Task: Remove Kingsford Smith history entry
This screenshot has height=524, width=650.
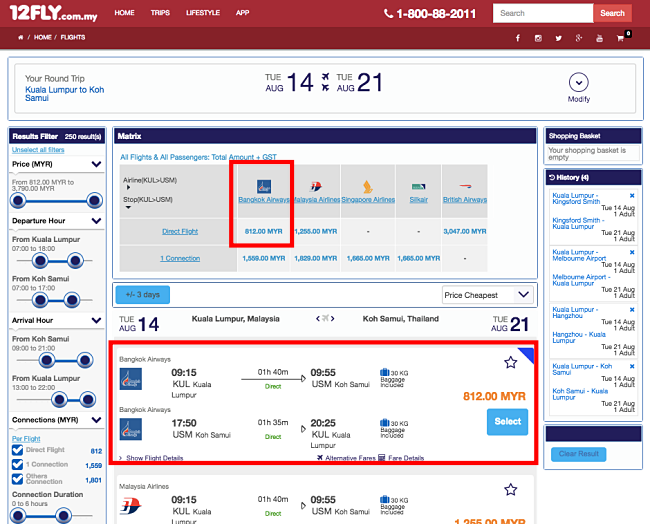Action: click(x=632, y=195)
